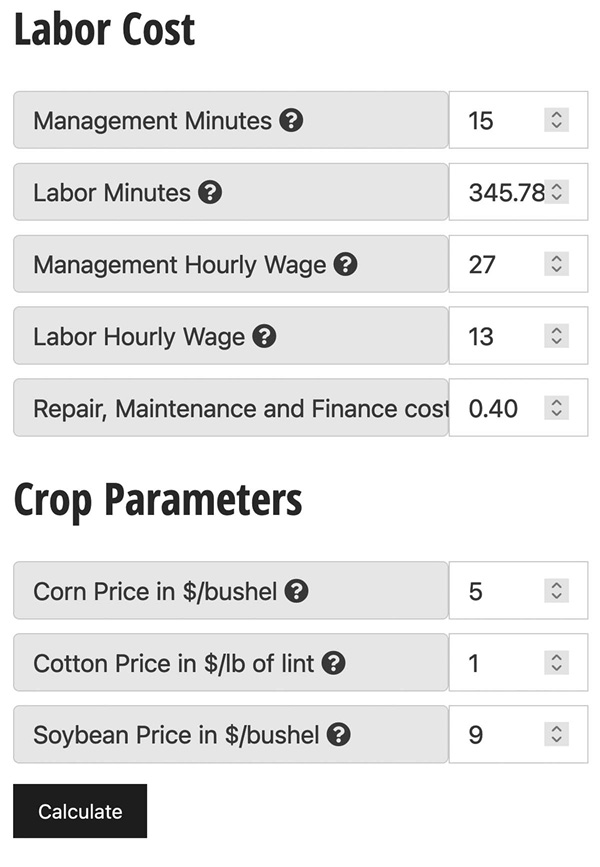Screen dimensions: 600x867
Task: Show help for Management Hourly Wage
Action: tap(346, 264)
